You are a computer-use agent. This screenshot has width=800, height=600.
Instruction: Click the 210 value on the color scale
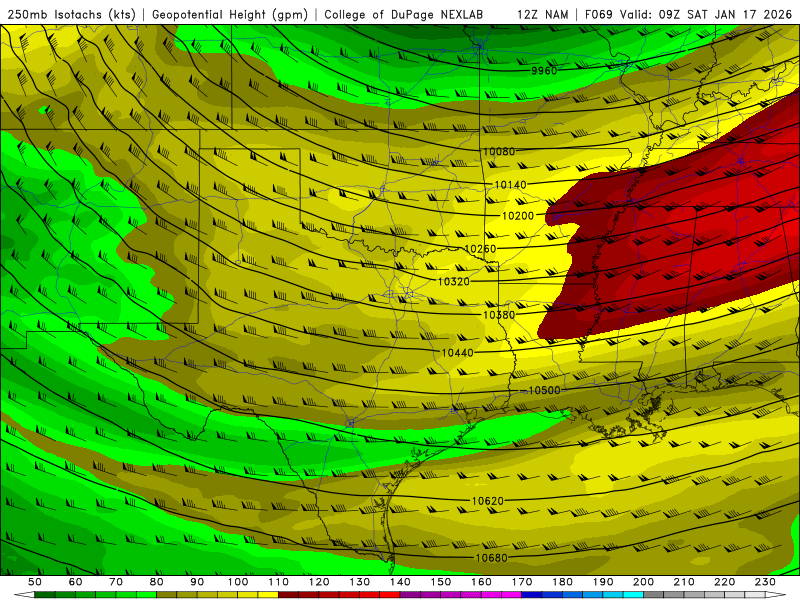pos(684,582)
